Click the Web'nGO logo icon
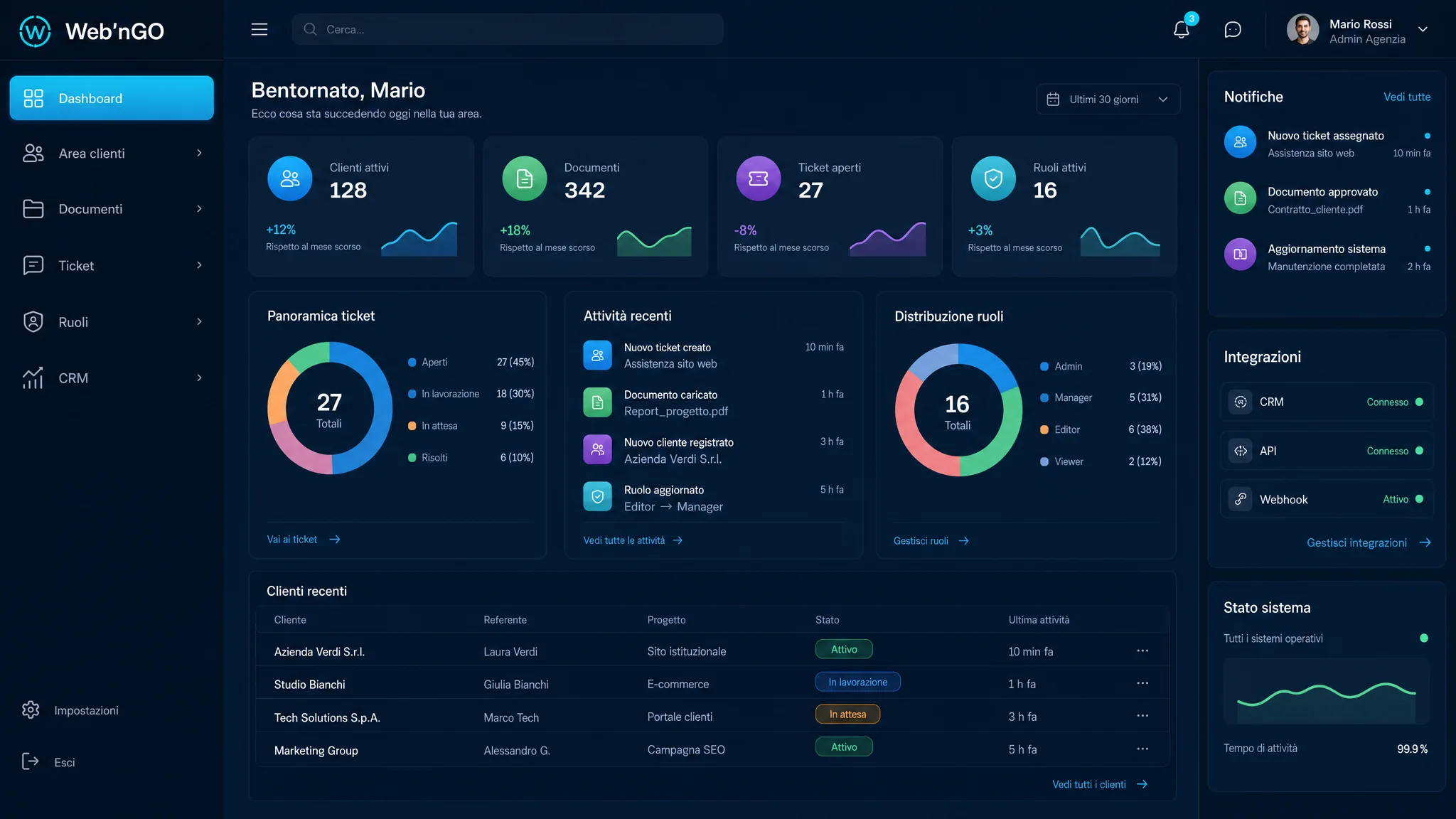This screenshot has height=819, width=1456. [35, 31]
